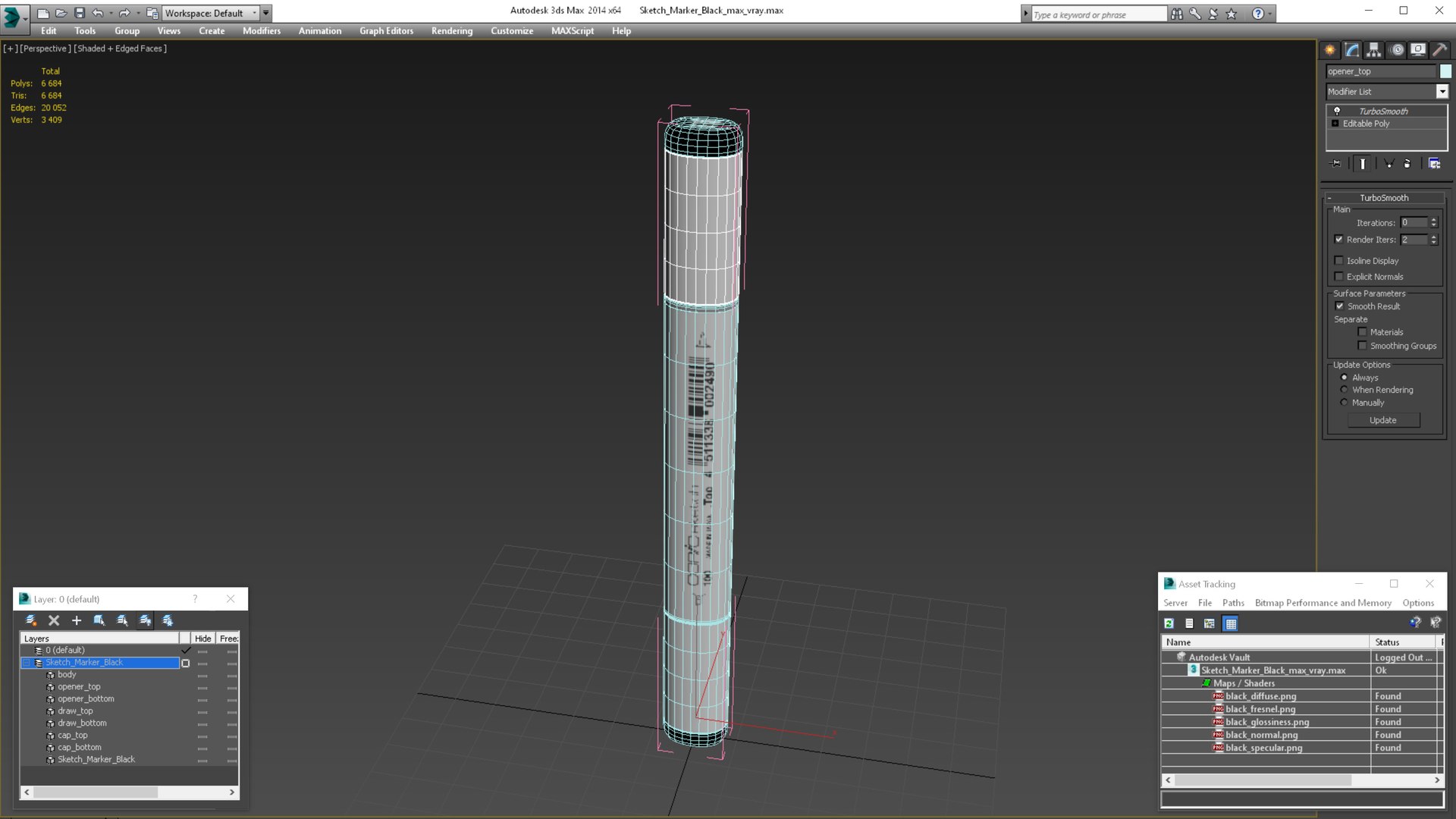Viewport: 1456px width, 819px height.
Task: Open the Graph Editors menu
Action: tap(386, 31)
